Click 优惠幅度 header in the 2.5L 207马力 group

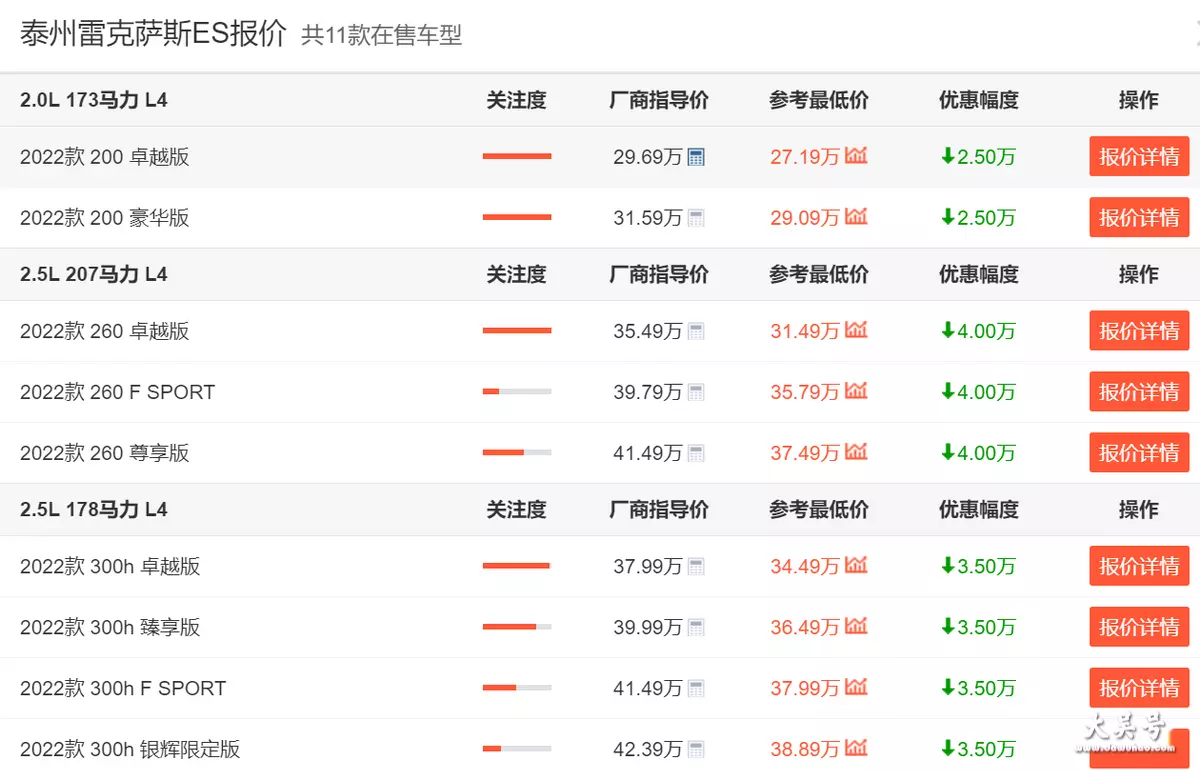(x=979, y=274)
